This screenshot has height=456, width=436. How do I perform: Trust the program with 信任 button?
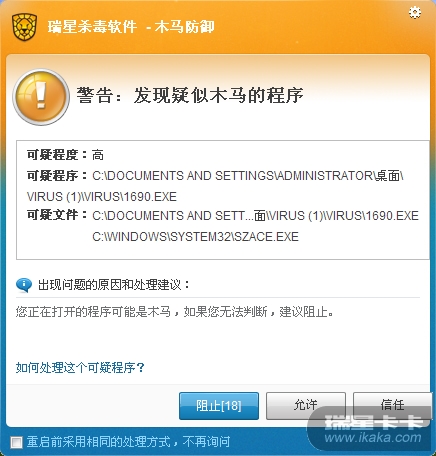[392, 406]
